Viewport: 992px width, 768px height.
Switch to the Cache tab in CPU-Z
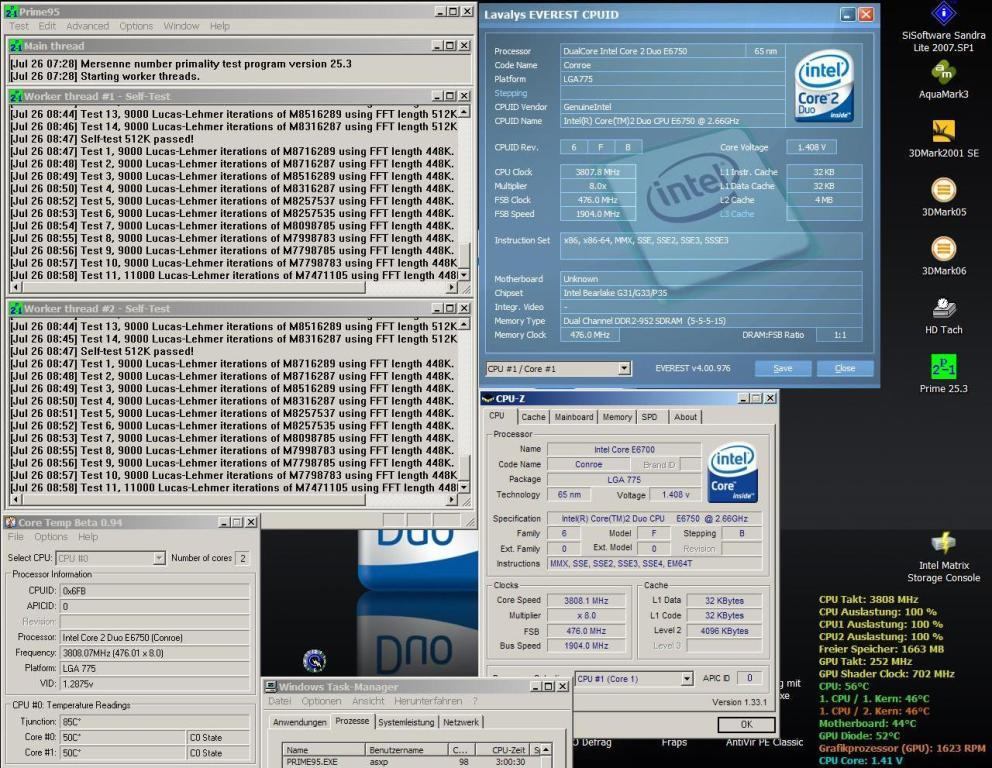pyautogui.click(x=533, y=417)
